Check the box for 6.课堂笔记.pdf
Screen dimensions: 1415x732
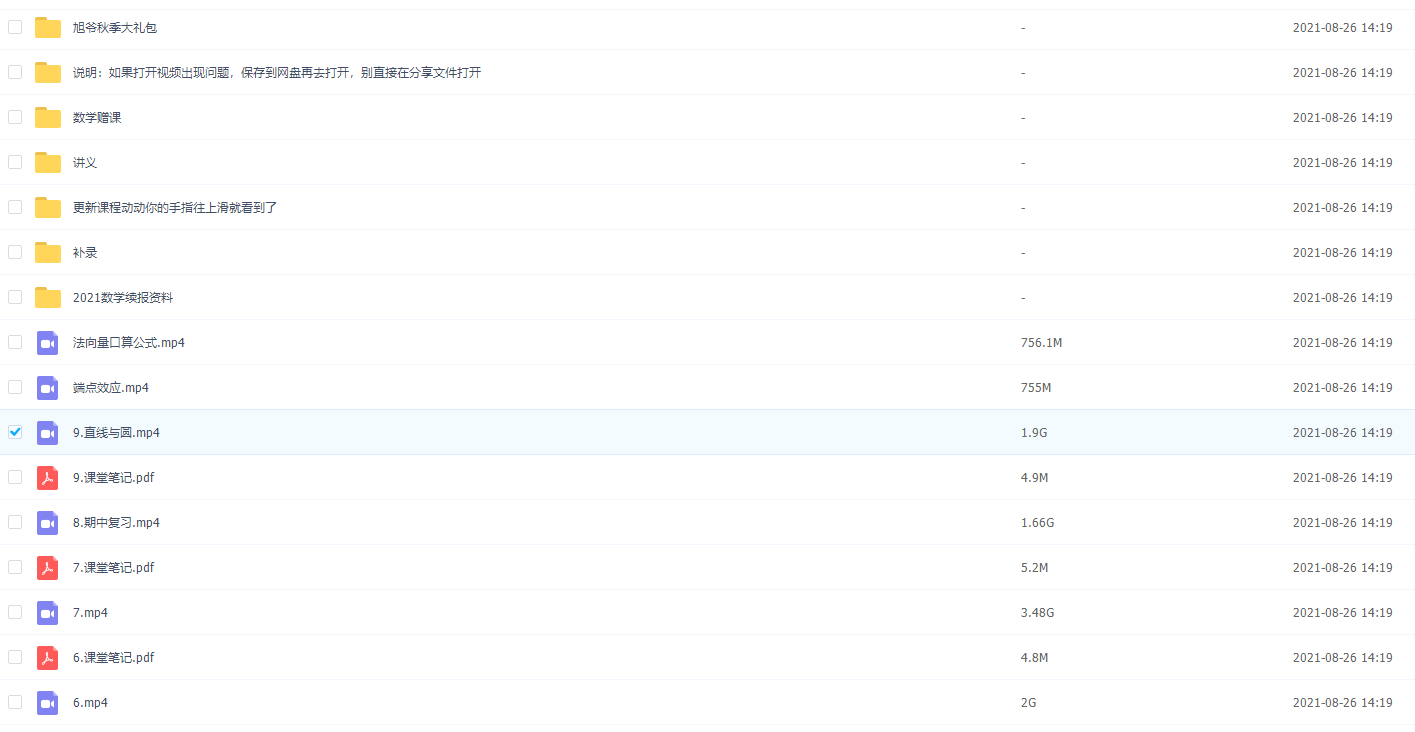(x=15, y=657)
